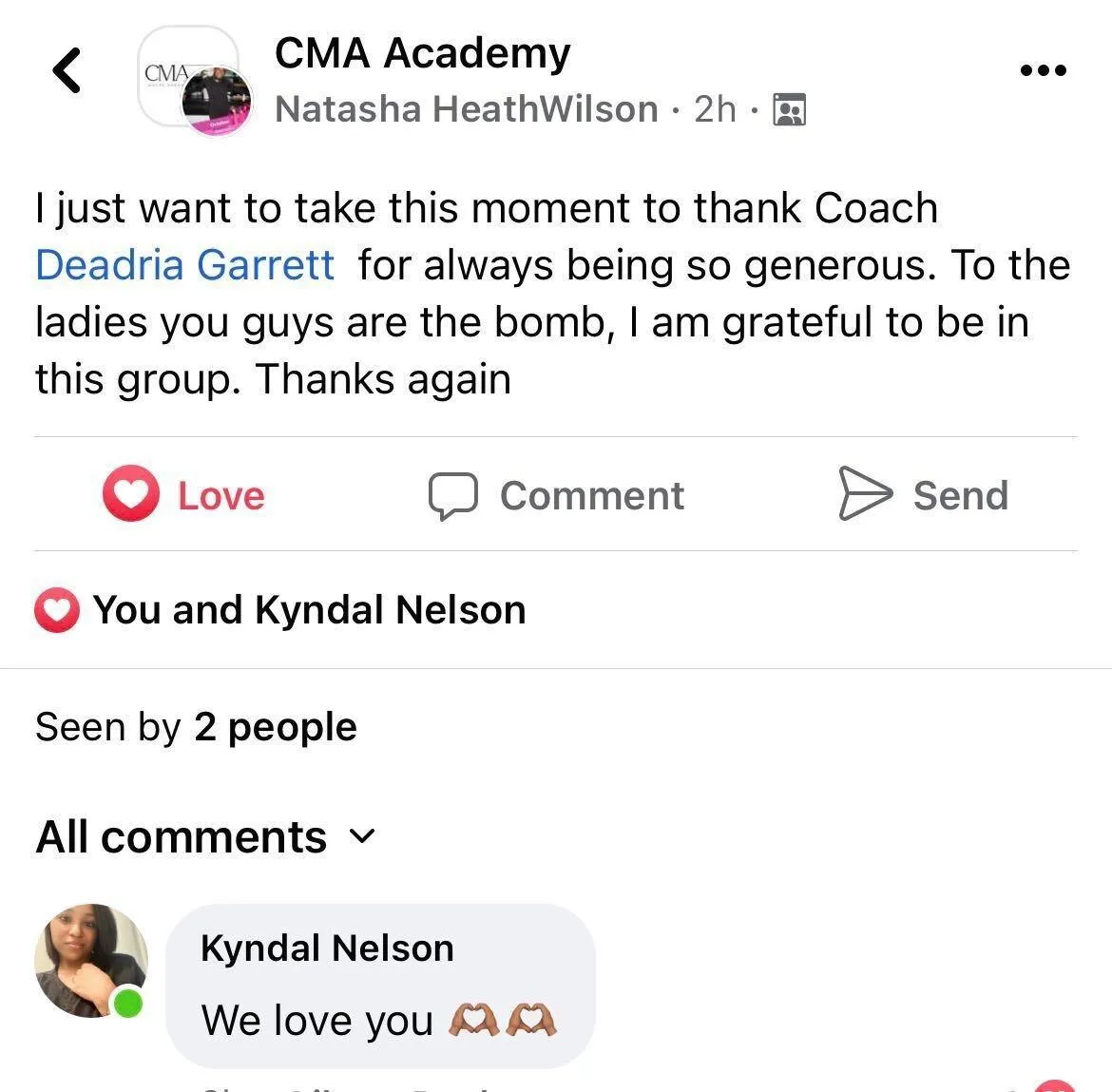Tap the heart icon beside reactions list
This screenshot has height=1092, width=1112.
pyautogui.click(x=57, y=610)
